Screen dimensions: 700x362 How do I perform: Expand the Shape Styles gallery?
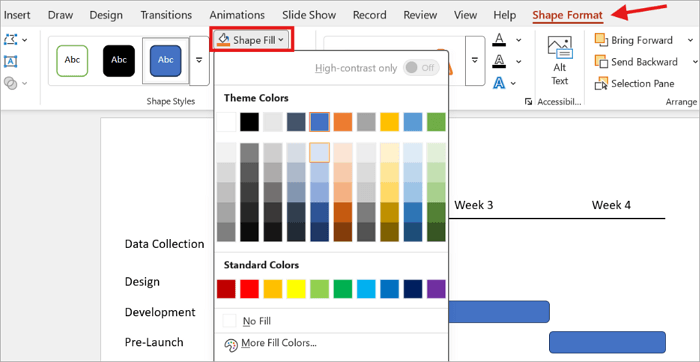point(199,61)
